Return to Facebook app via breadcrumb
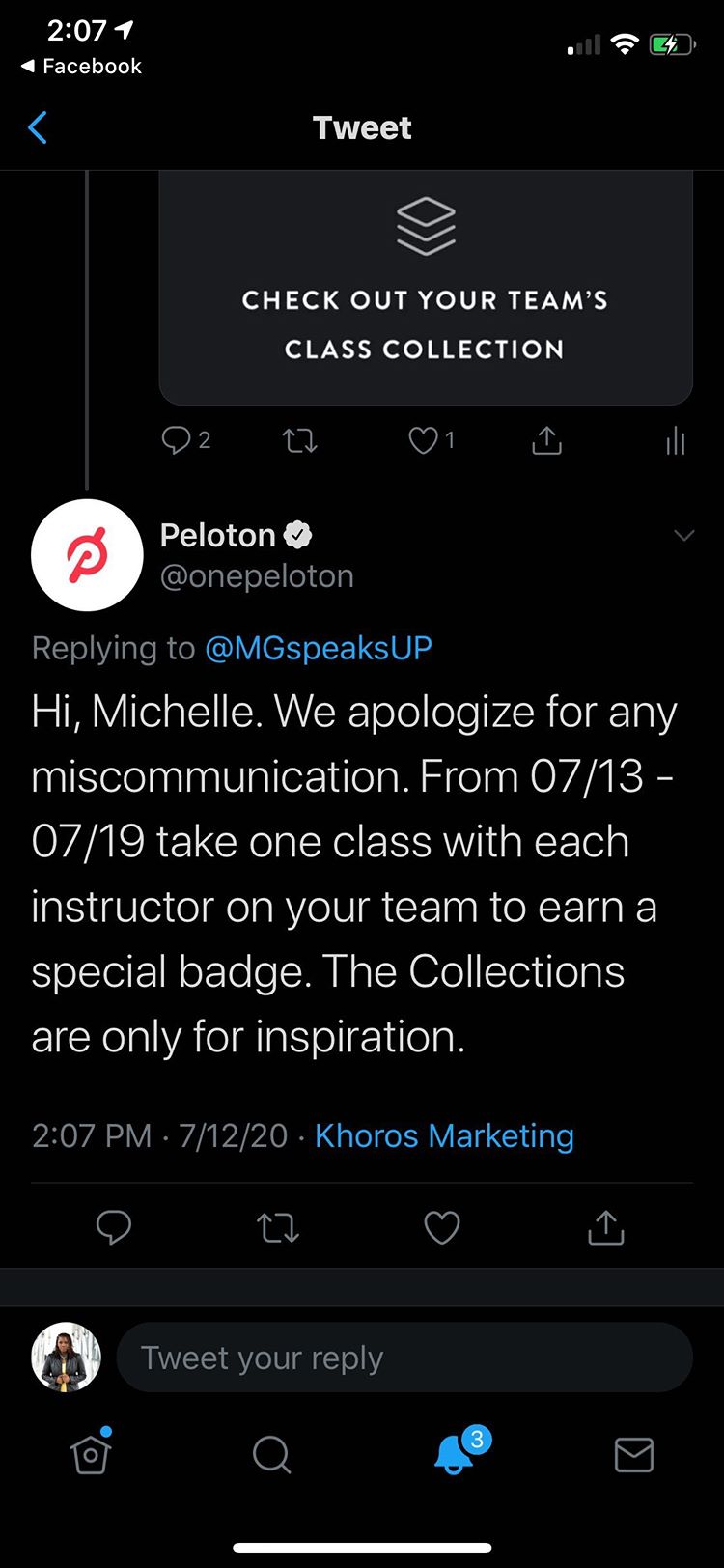The width and height of the screenshot is (724, 1568). (x=81, y=66)
